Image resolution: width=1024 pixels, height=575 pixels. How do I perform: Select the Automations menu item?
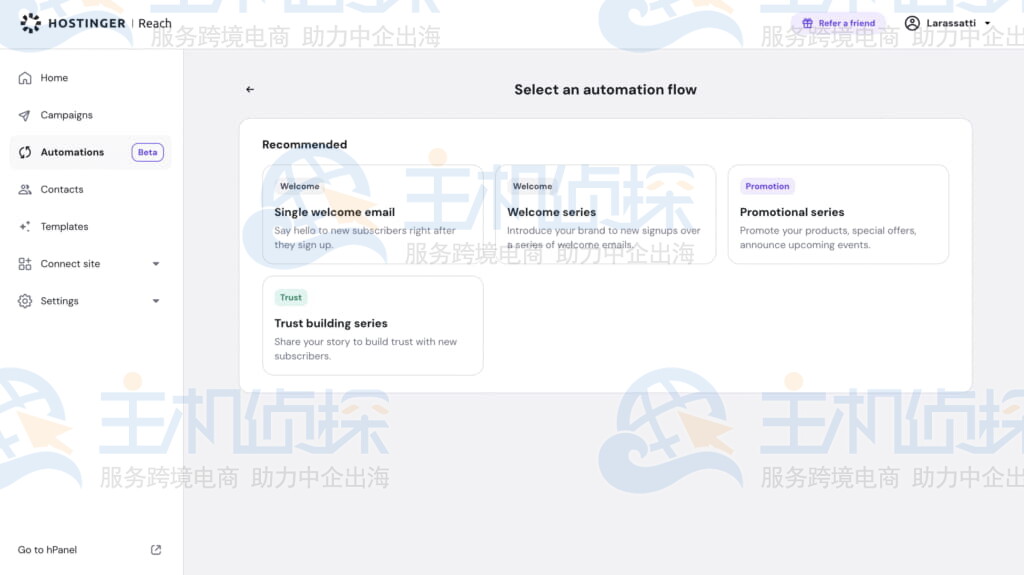point(91,152)
